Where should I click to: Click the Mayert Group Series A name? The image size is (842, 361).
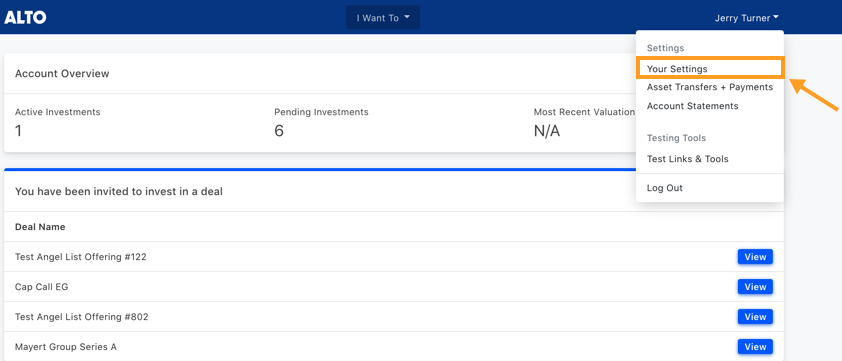[66, 347]
